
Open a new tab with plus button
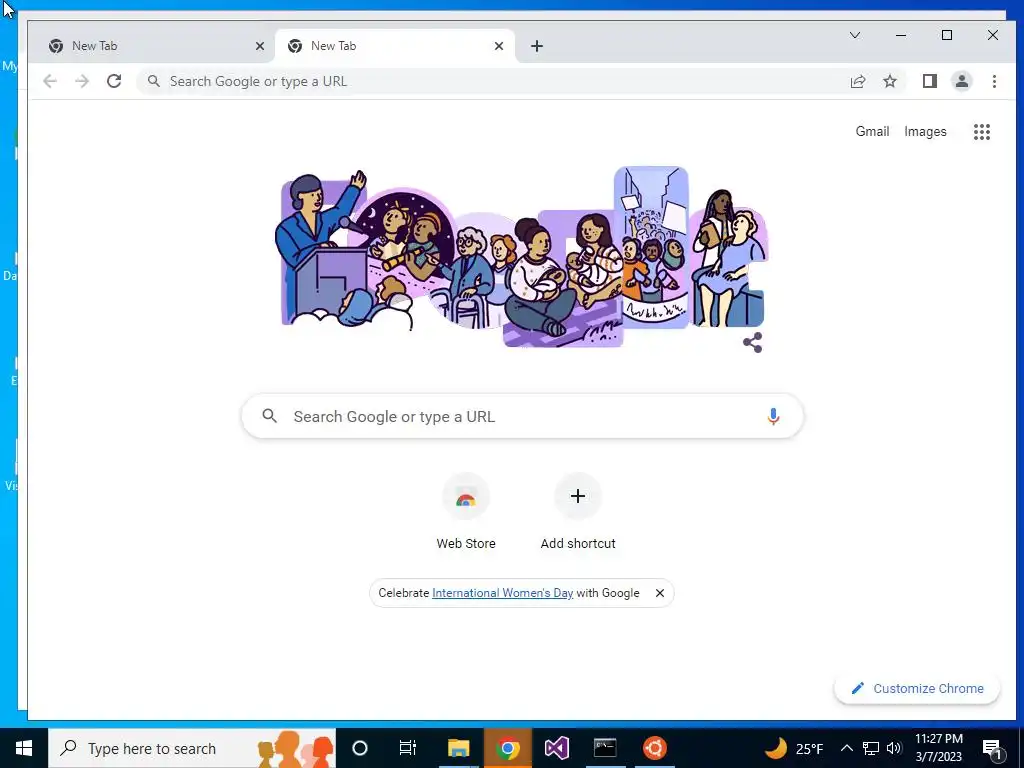pos(536,46)
